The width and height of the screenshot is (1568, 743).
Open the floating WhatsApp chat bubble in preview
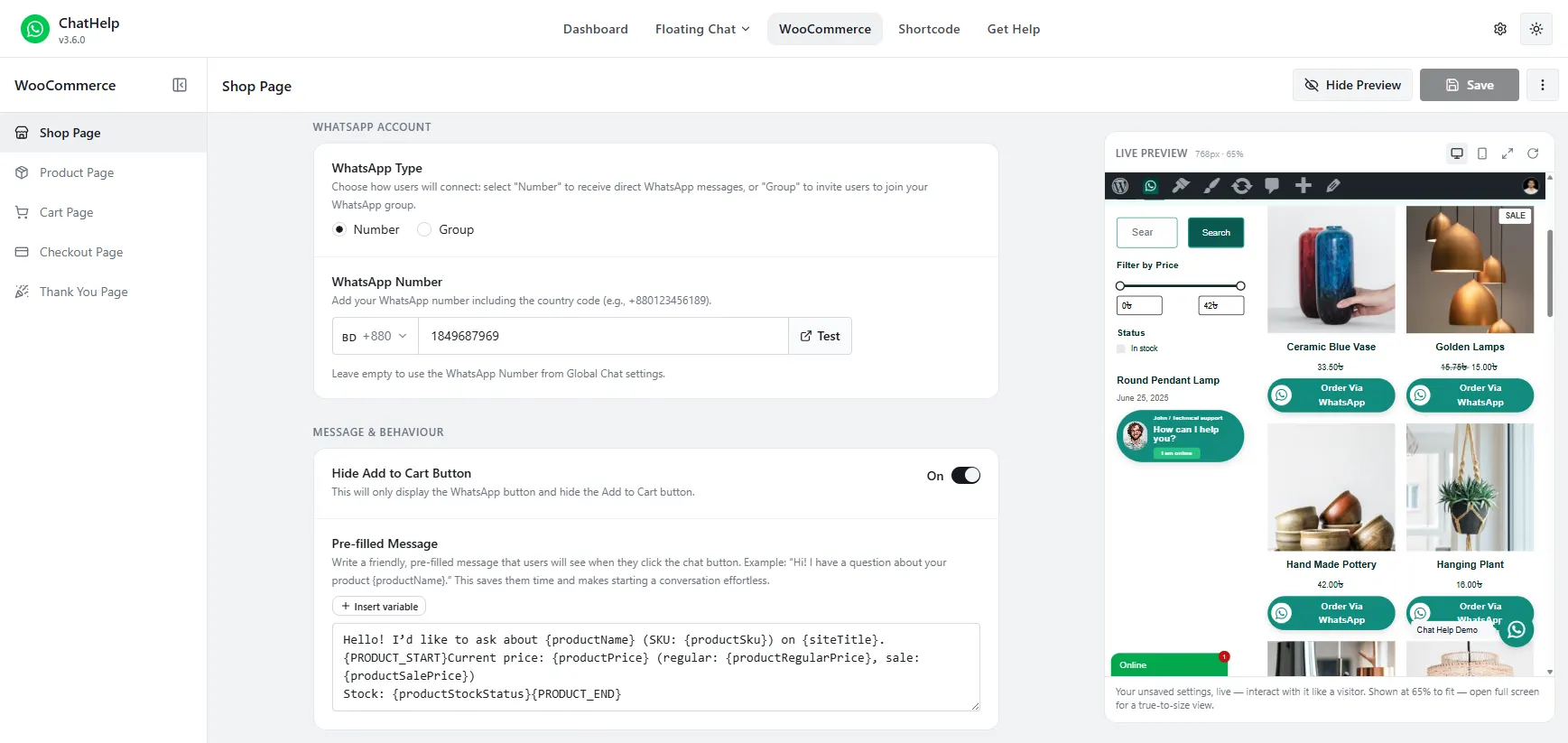pos(1517,629)
